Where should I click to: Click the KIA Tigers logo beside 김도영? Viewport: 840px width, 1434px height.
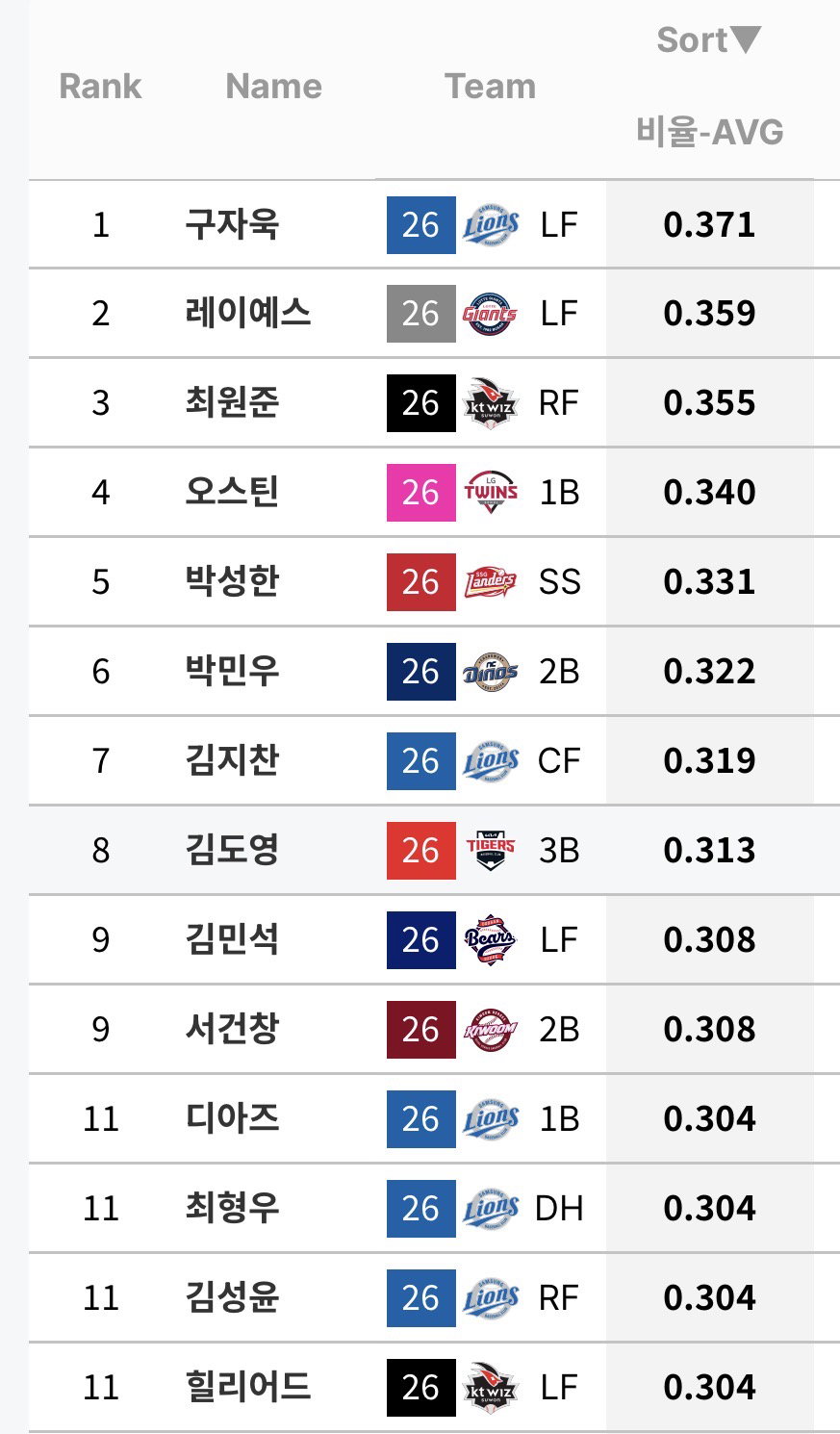(491, 851)
